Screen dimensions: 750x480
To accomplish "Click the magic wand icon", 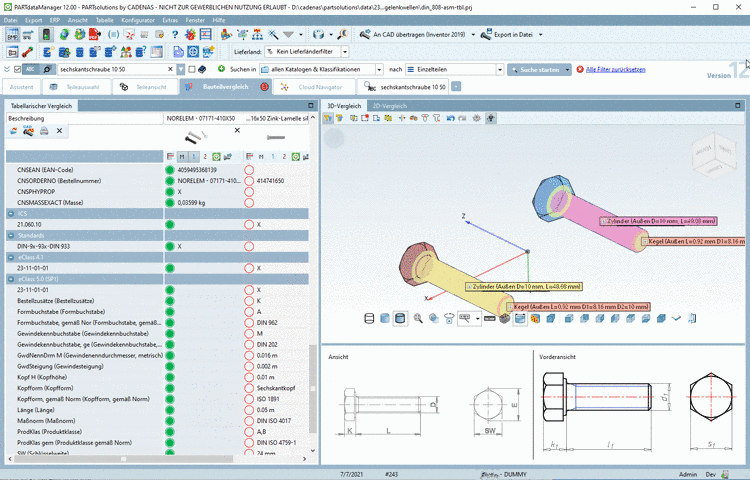I will 273,34.
